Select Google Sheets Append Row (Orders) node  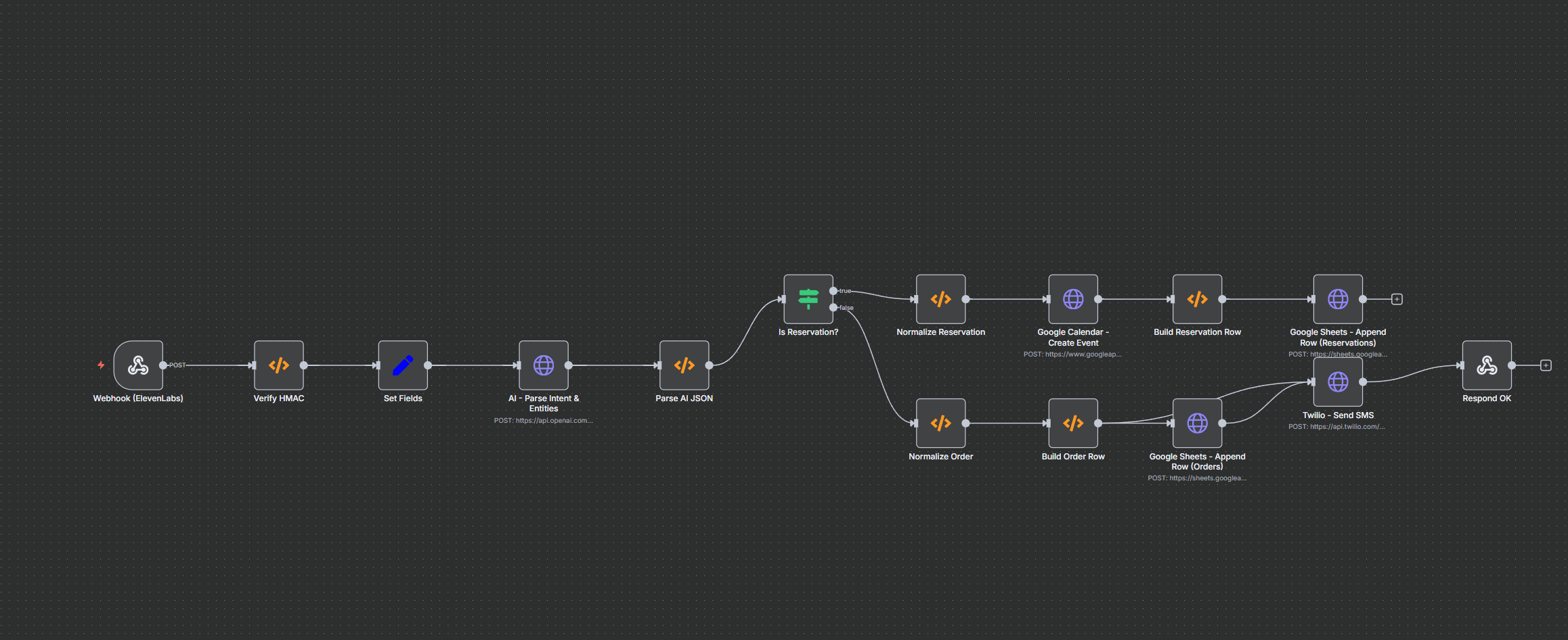click(1198, 424)
